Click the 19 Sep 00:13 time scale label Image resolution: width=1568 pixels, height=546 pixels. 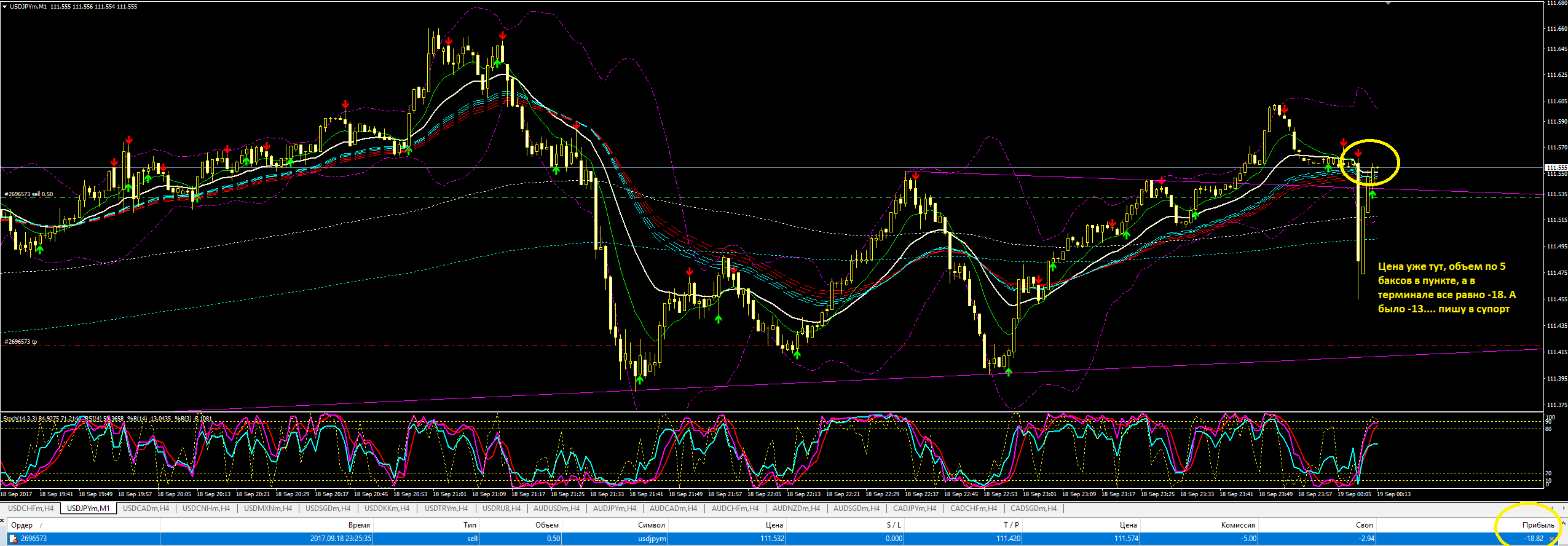coord(1393,494)
